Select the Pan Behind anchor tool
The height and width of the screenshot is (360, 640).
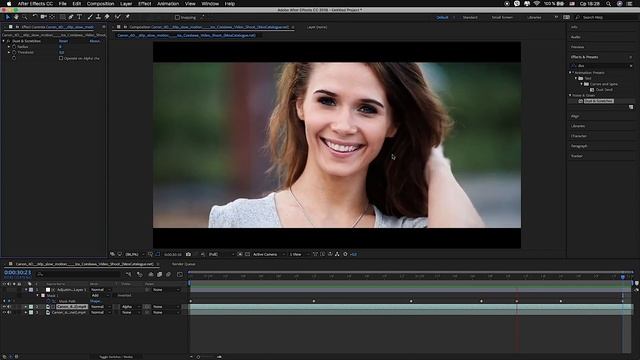(52, 17)
